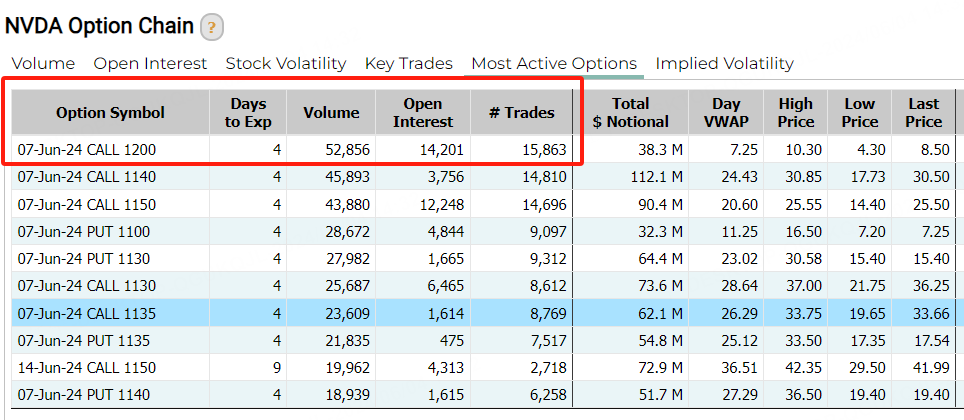Go to the Key Trades tab
Viewport: 964px width, 420px height.
(x=409, y=63)
